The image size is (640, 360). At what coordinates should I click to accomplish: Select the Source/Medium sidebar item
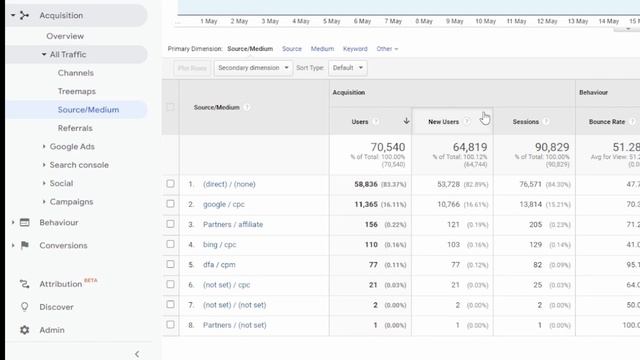click(88, 110)
